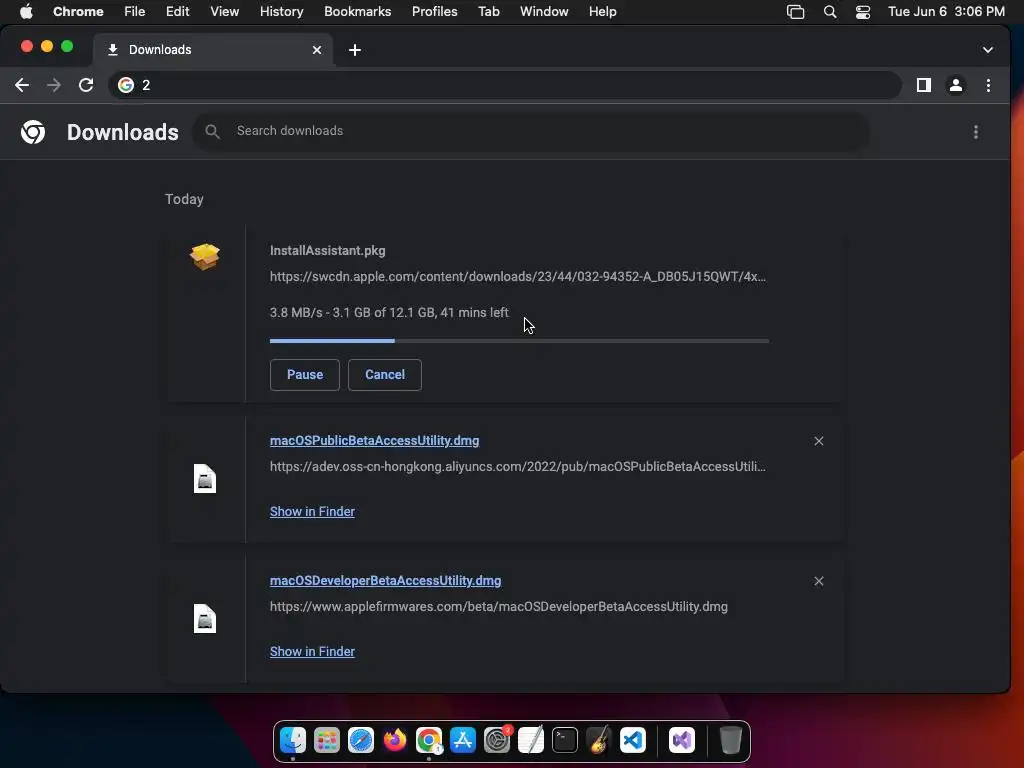Open Spotlight search in menu bar

point(829,12)
